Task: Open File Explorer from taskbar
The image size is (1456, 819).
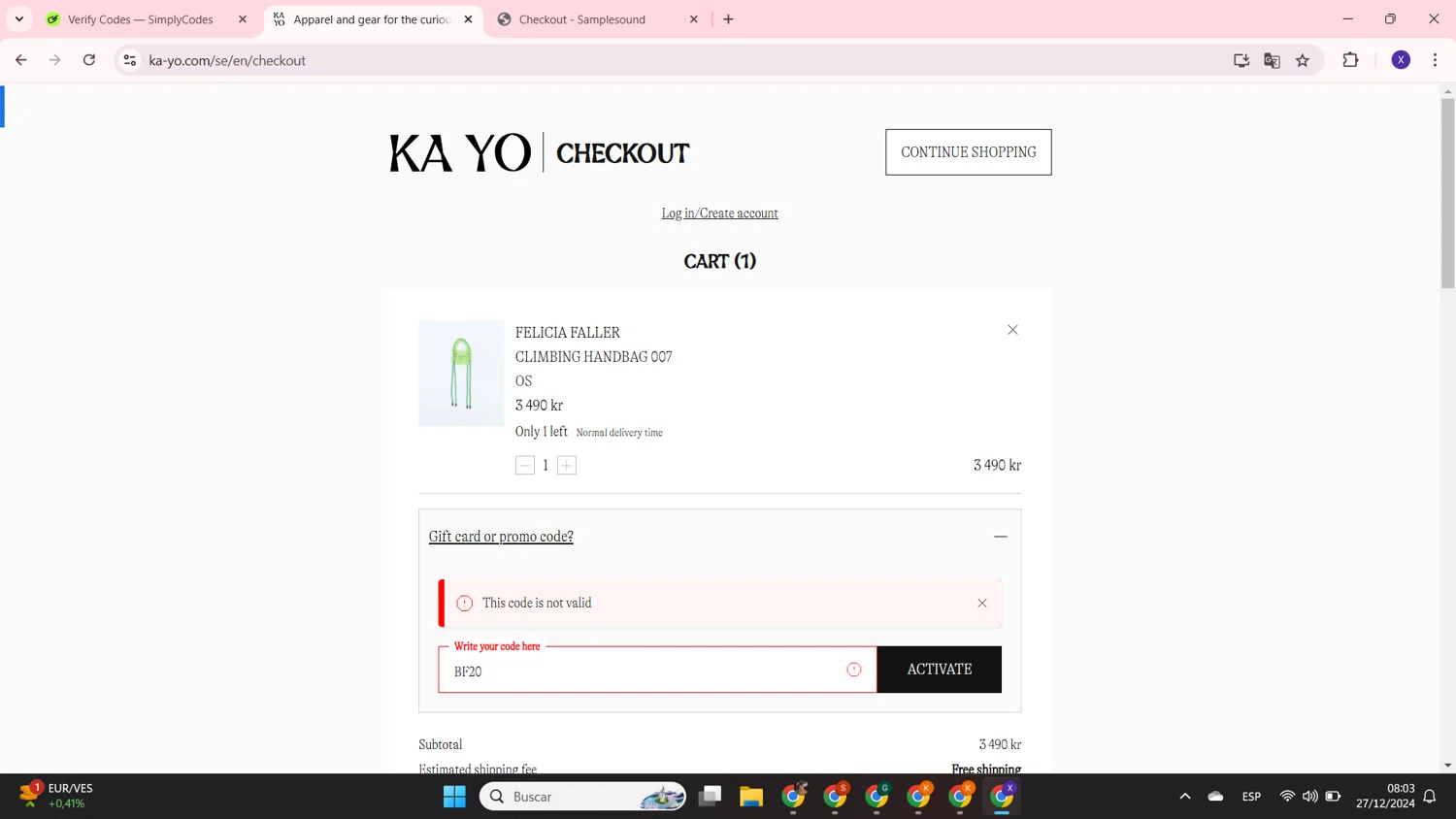Action: click(751, 797)
